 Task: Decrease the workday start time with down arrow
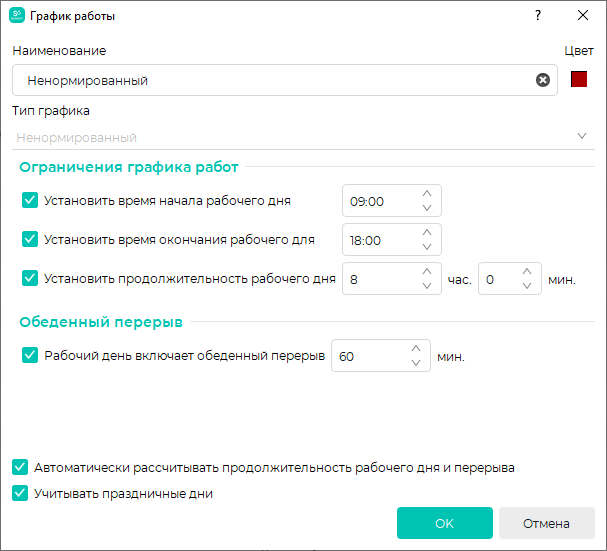[x=427, y=208]
